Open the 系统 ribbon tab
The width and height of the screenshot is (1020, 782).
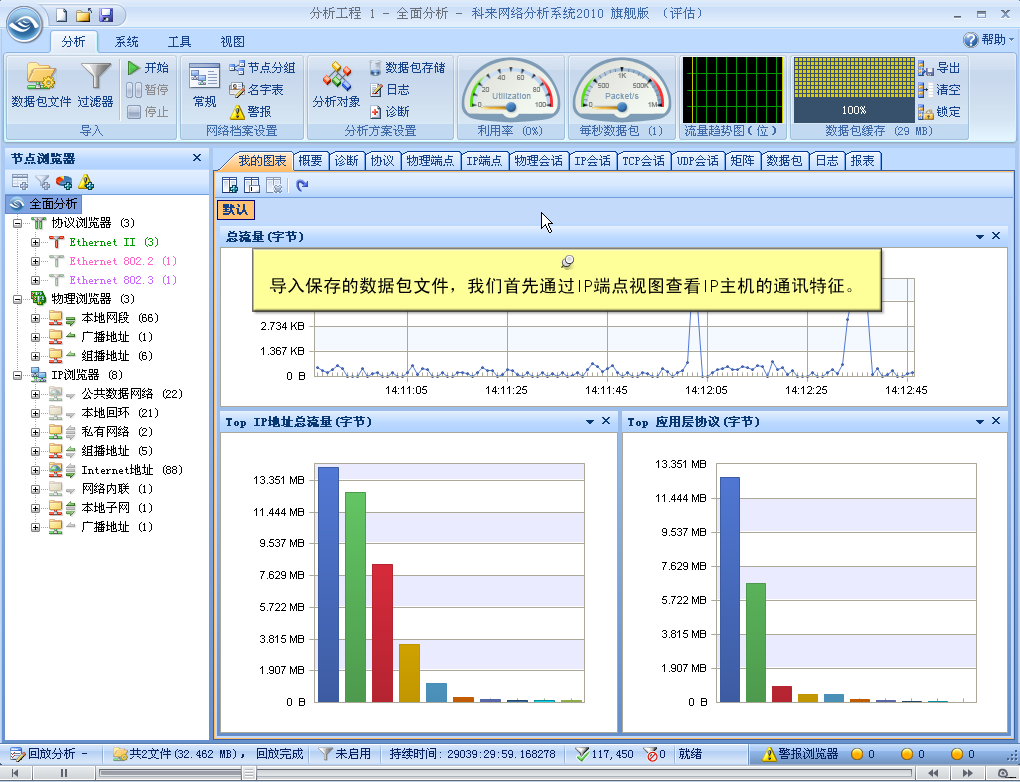(x=127, y=41)
